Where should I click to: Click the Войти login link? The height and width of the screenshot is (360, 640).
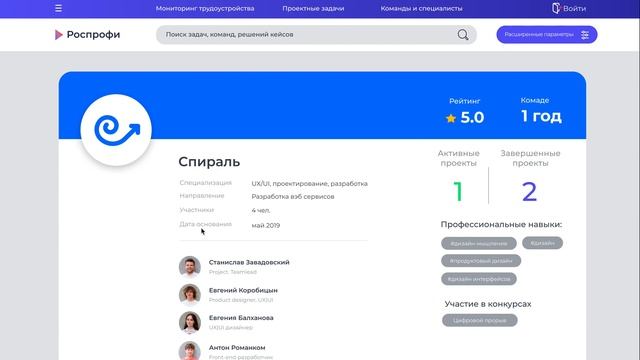point(574,8)
